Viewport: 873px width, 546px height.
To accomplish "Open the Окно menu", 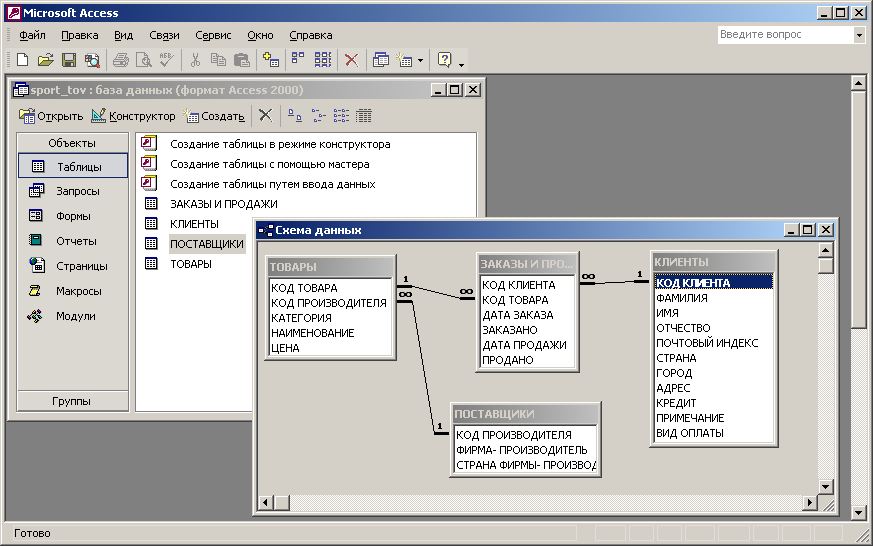I will tap(260, 35).
